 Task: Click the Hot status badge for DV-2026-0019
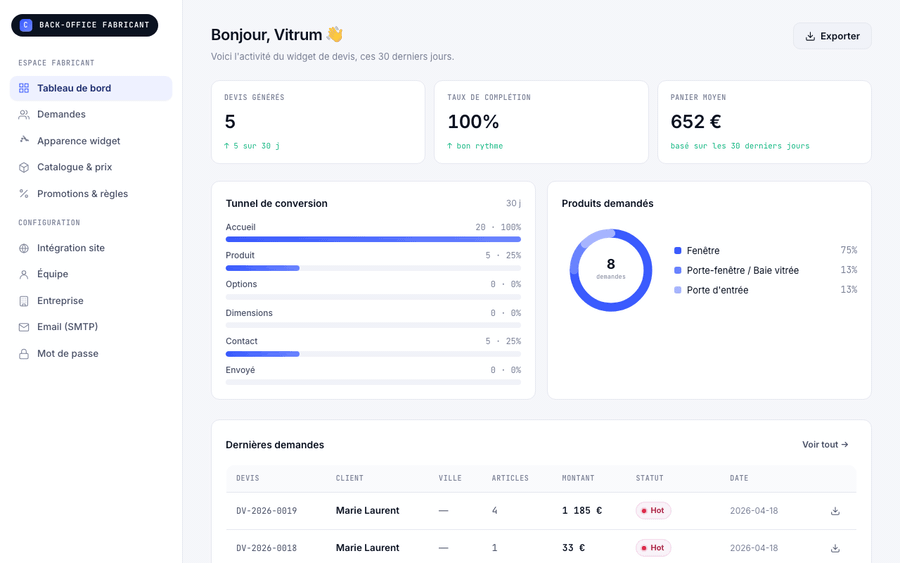(653, 511)
